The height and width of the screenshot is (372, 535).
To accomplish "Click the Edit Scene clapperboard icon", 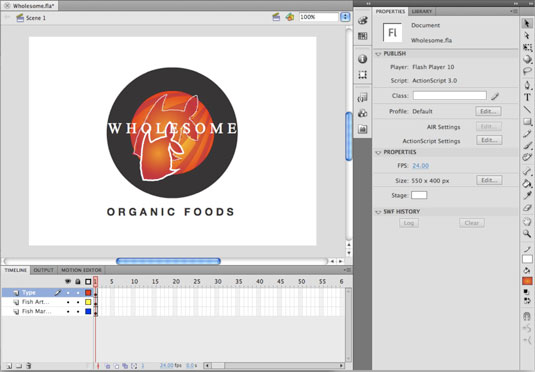I will tap(276, 17).
